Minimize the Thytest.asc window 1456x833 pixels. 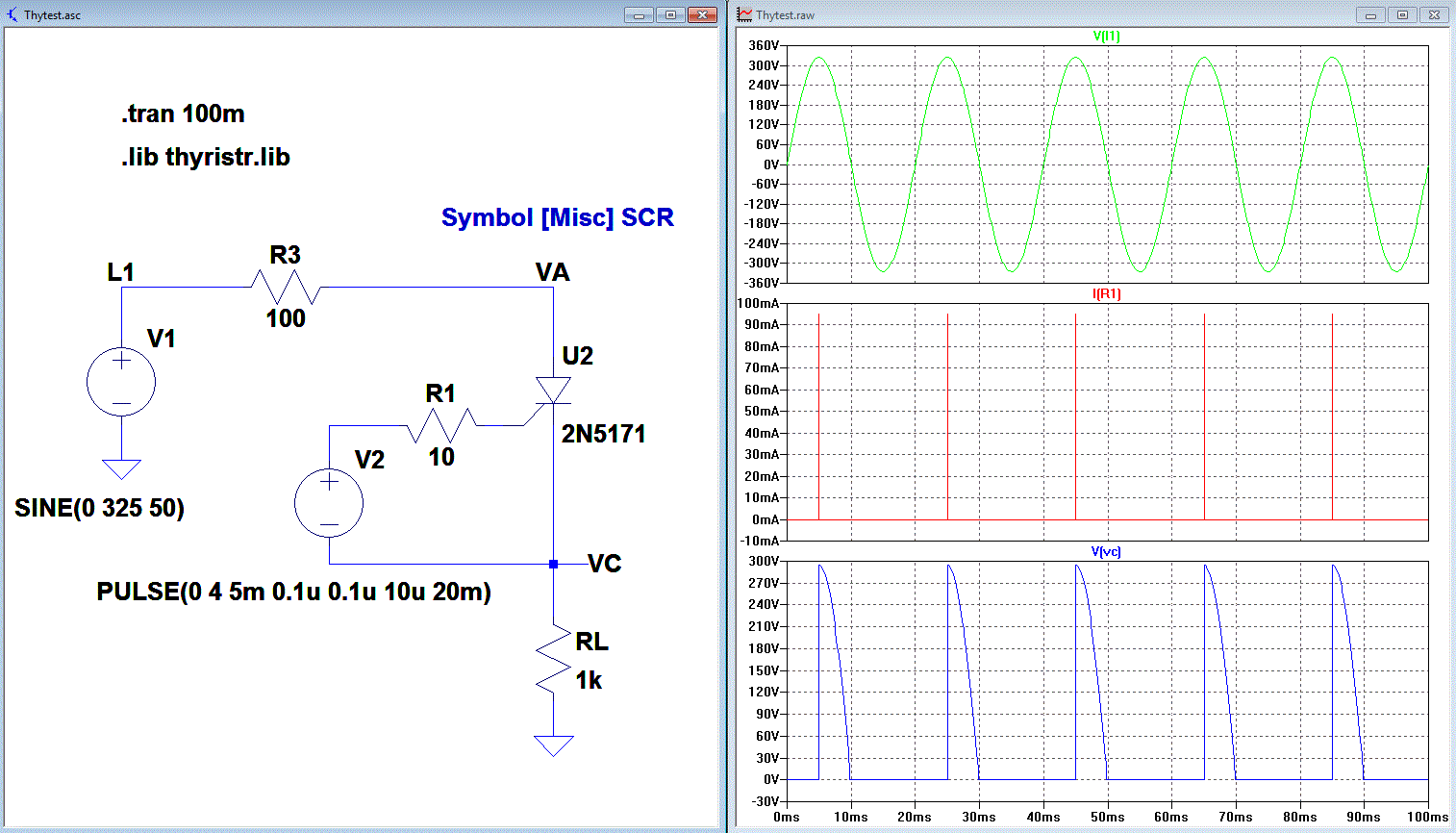pos(639,14)
